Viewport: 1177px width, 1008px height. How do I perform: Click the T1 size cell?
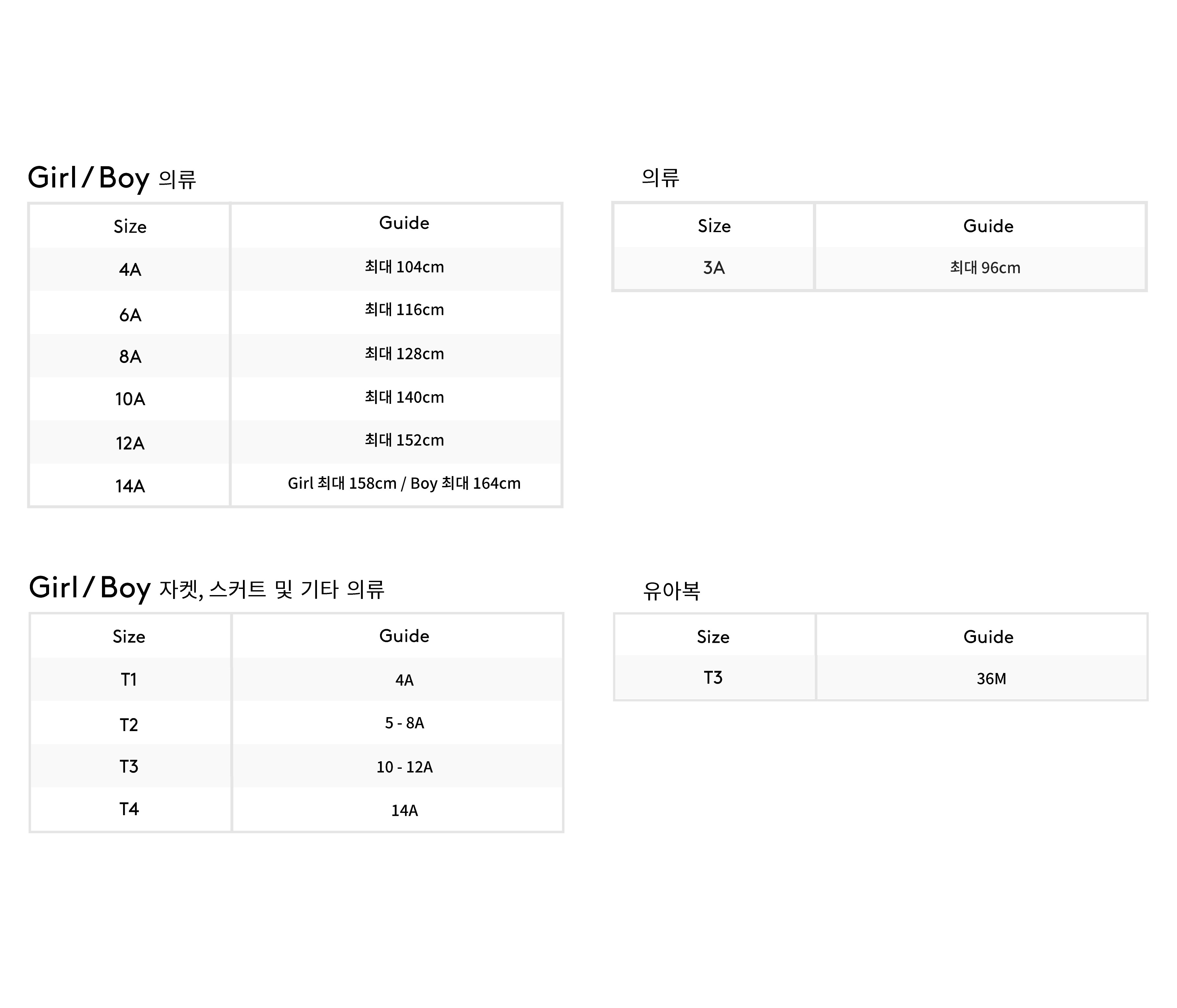coord(129,679)
